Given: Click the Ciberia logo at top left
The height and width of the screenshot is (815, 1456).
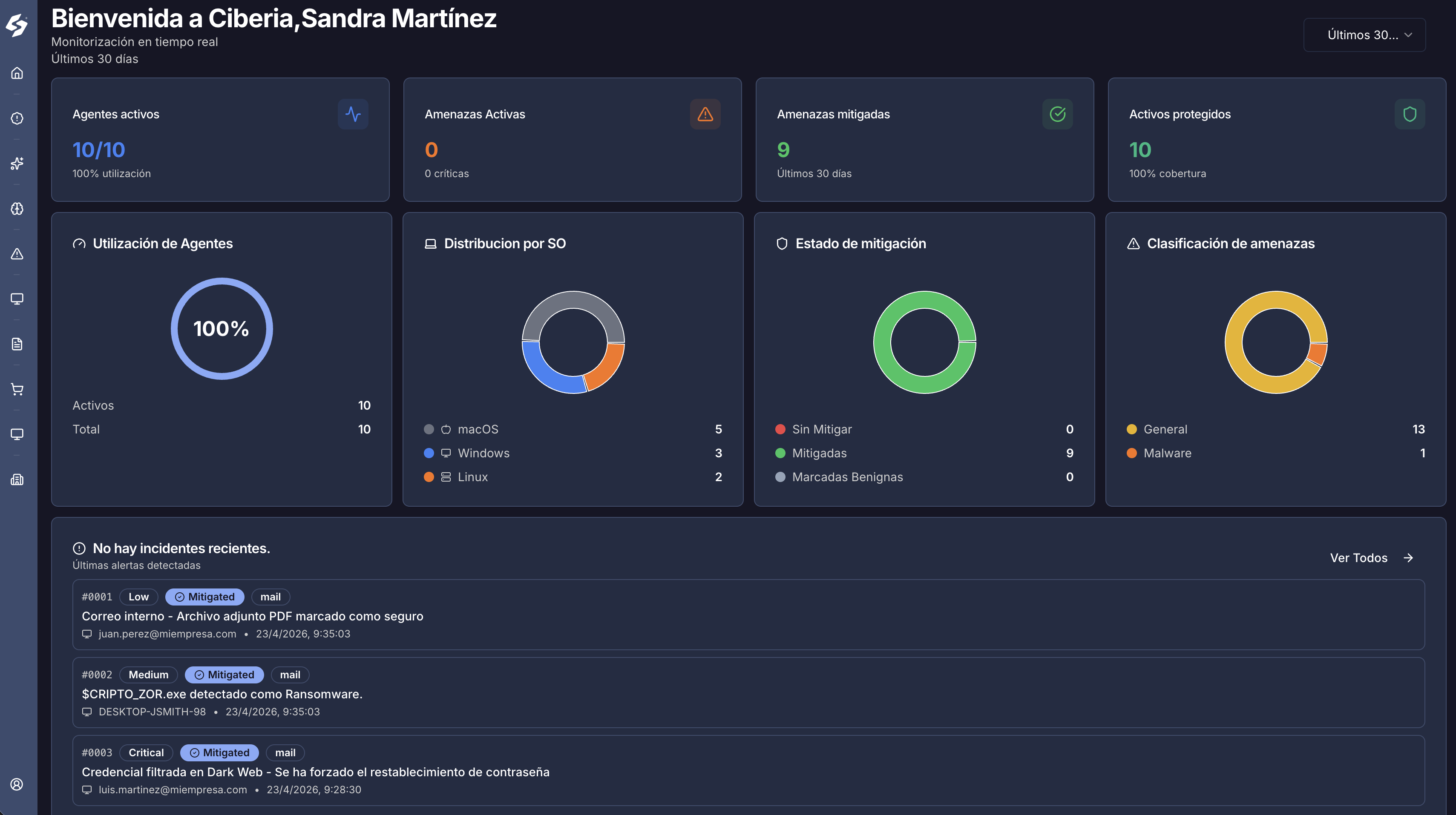Looking at the screenshot, I should 17,24.
